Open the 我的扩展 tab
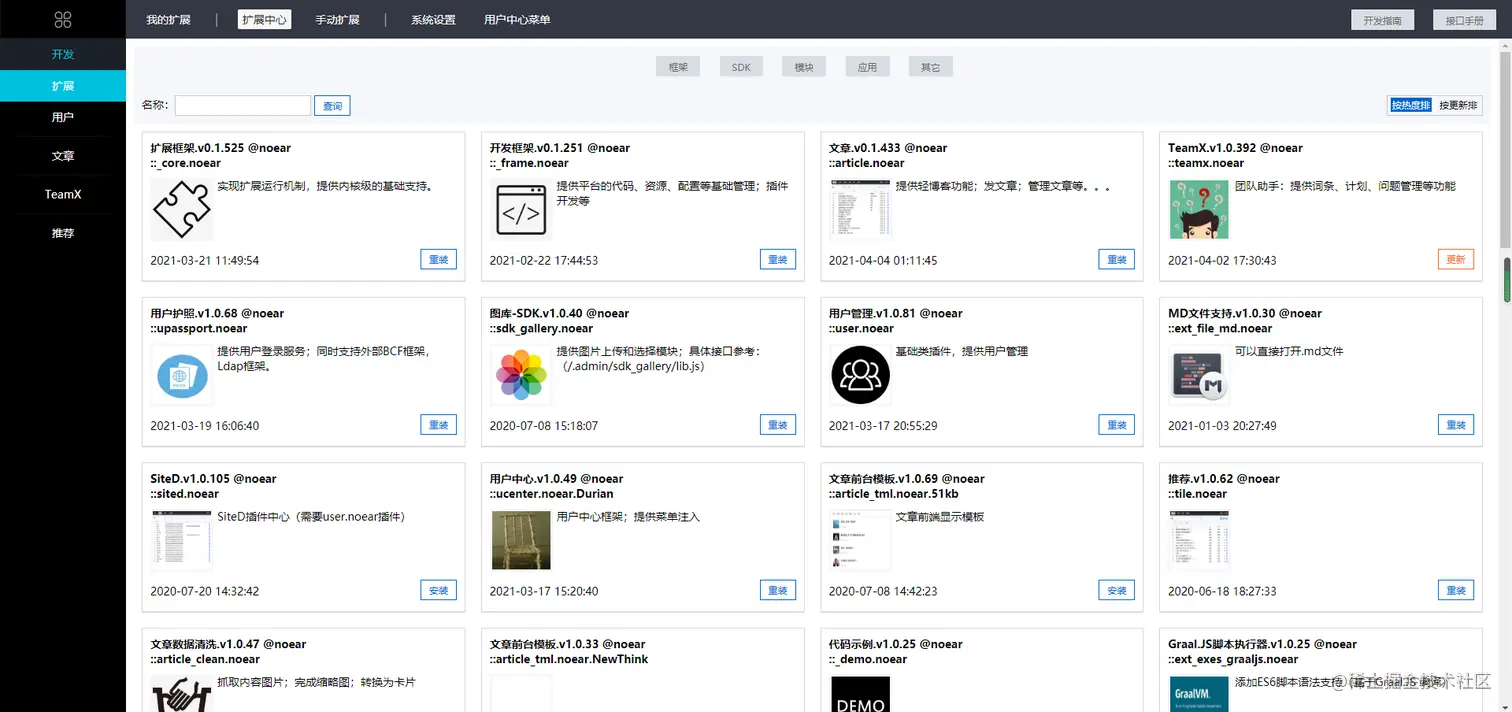 coord(168,20)
